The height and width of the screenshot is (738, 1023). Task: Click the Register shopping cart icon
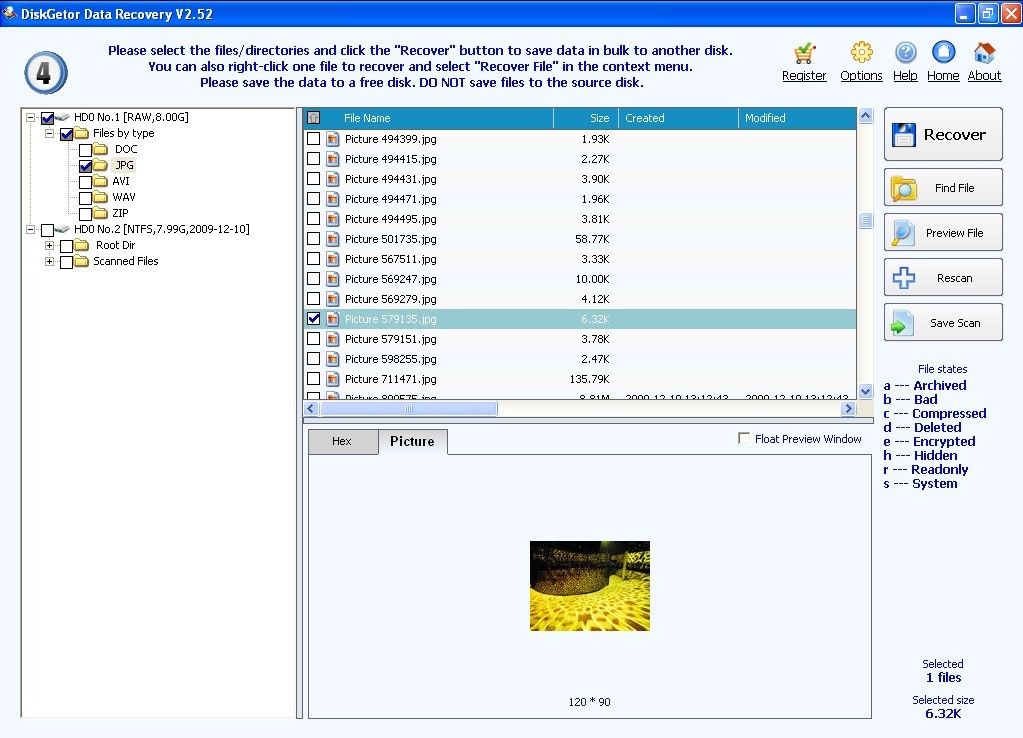click(804, 53)
